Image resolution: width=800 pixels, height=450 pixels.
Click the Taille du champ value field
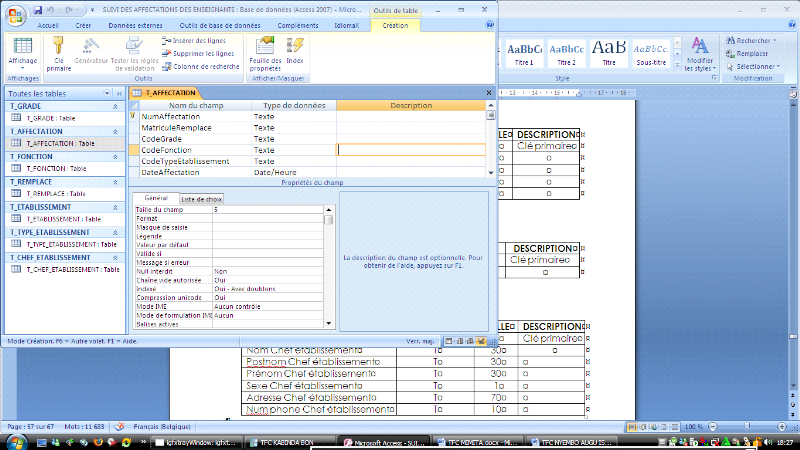[x=267, y=210]
